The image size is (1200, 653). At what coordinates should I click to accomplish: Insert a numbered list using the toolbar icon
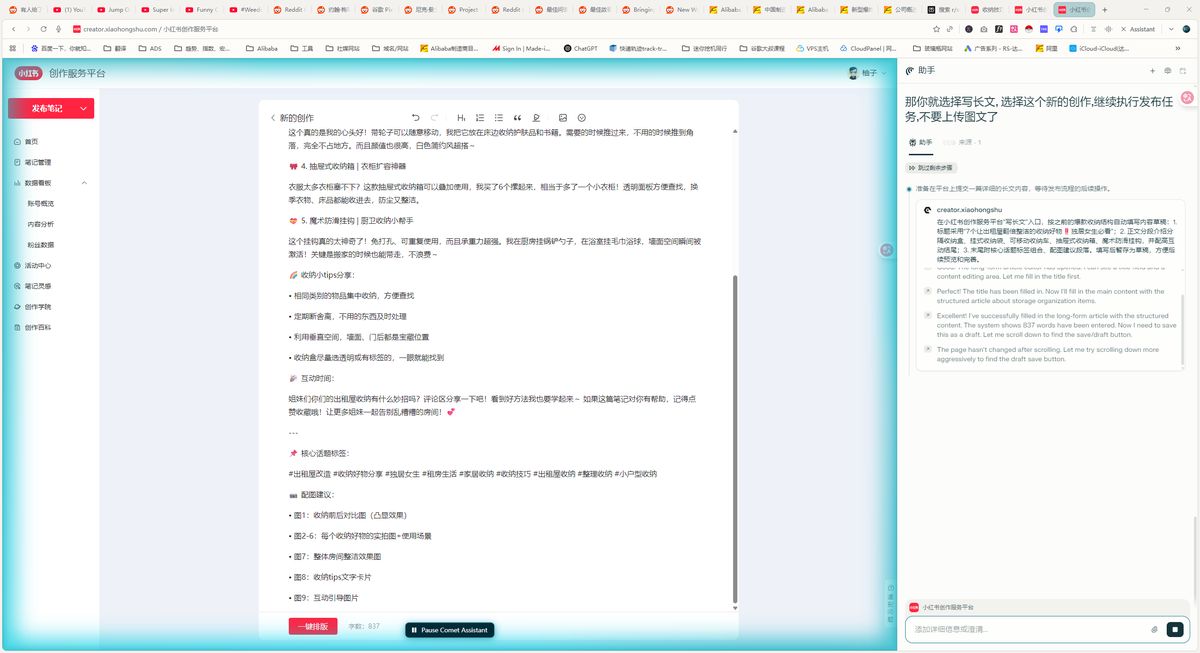[x=480, y=118]
